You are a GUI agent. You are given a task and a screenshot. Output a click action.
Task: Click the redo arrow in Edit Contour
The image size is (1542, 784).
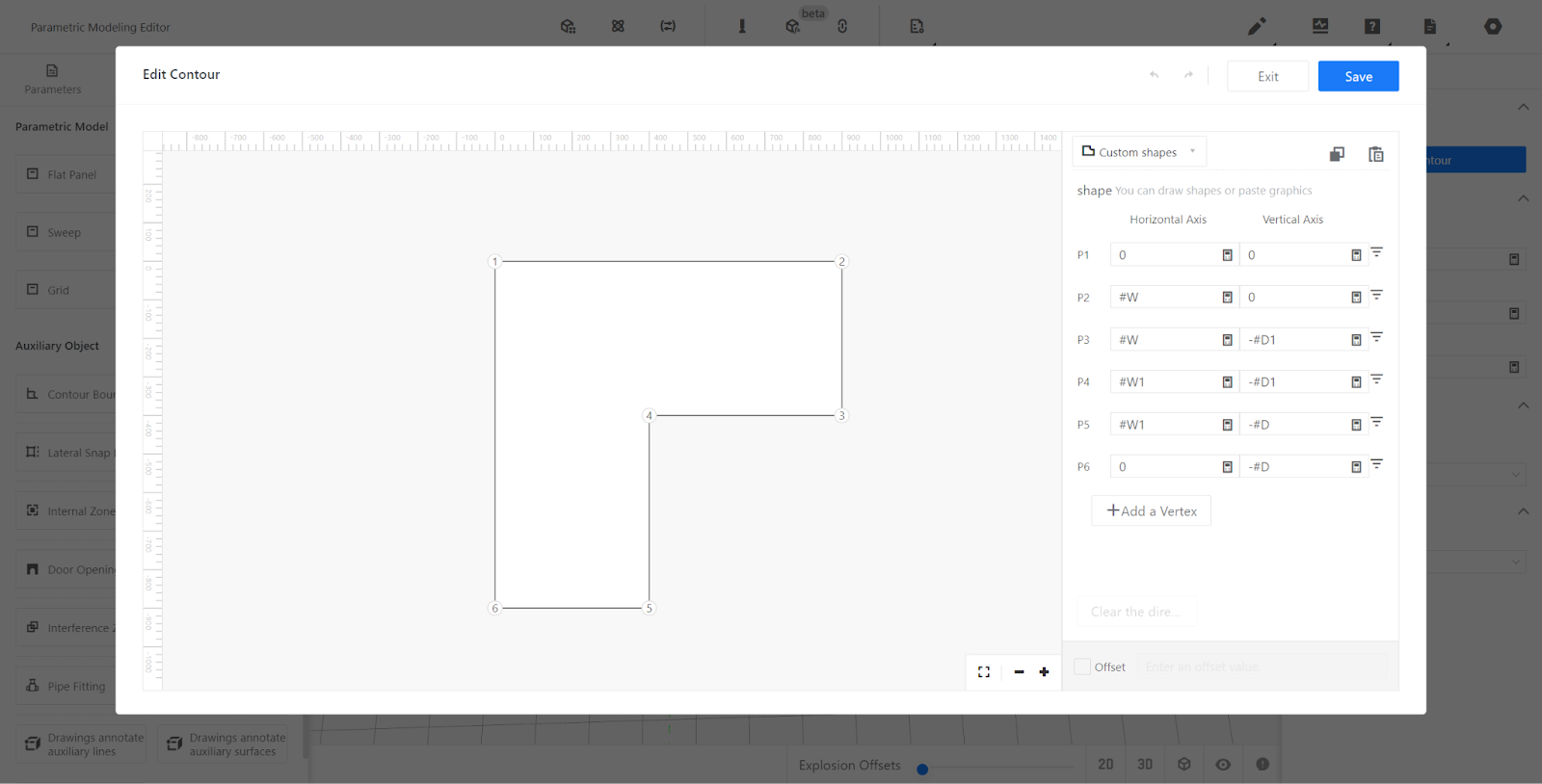[1188, 75]
